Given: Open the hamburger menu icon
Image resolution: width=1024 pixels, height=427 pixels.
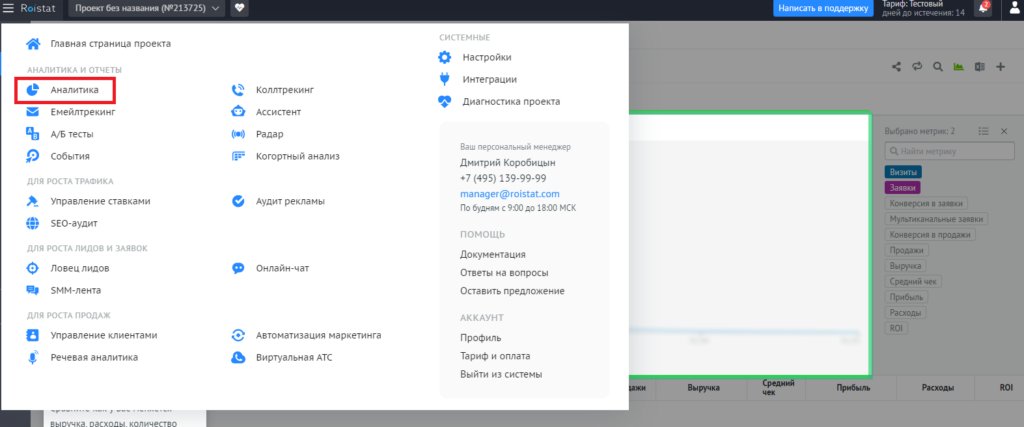Looking at the screenshot, I should [x=8, y=8].
